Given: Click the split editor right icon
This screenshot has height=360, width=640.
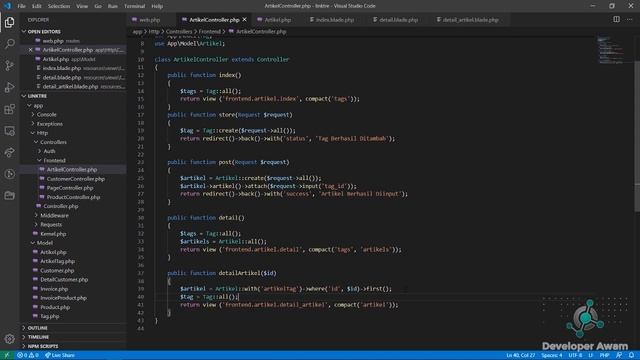Looking at the screenshot, I should [616, 19].
